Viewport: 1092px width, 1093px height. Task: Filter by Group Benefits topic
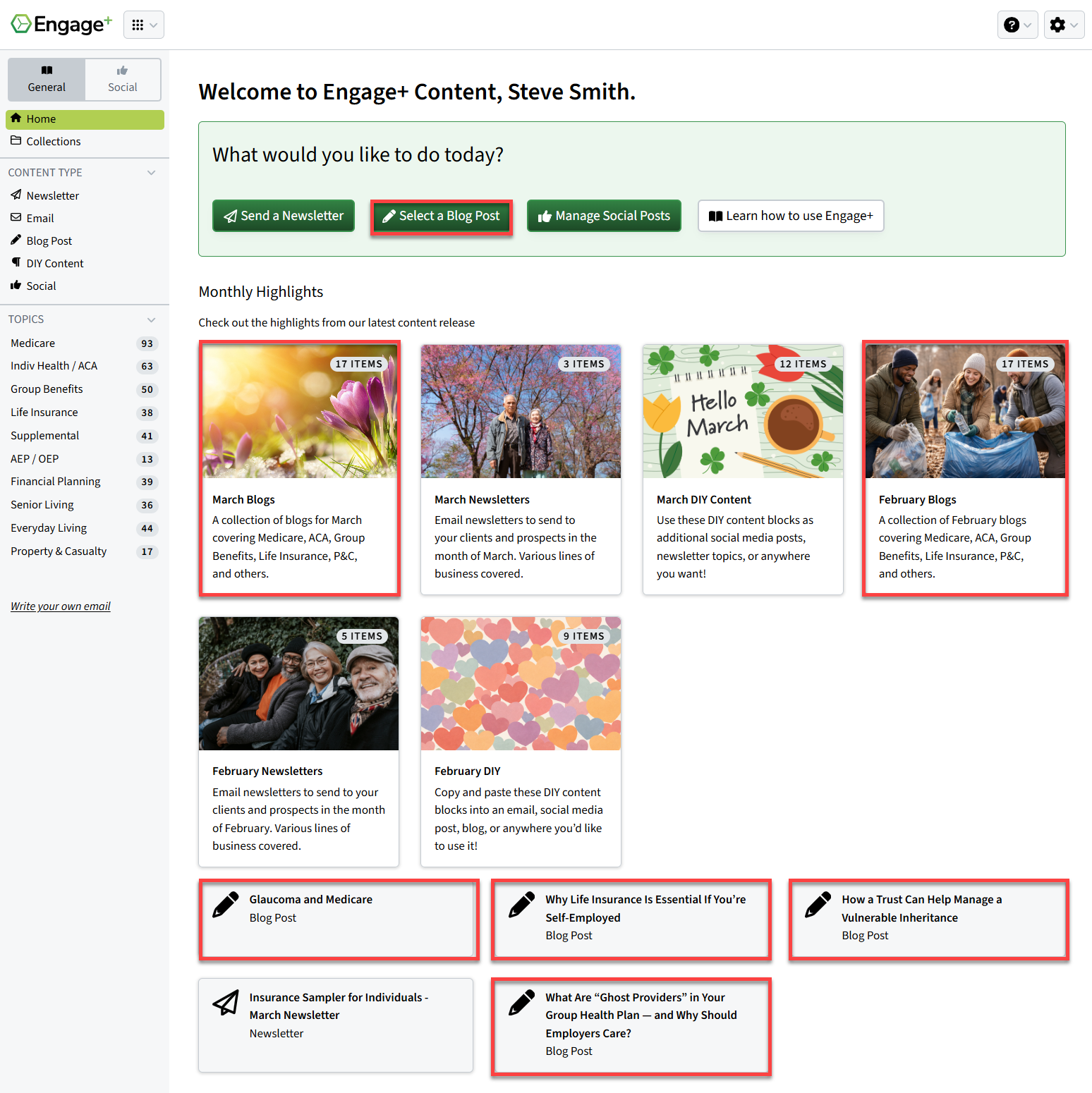point(85,389)
